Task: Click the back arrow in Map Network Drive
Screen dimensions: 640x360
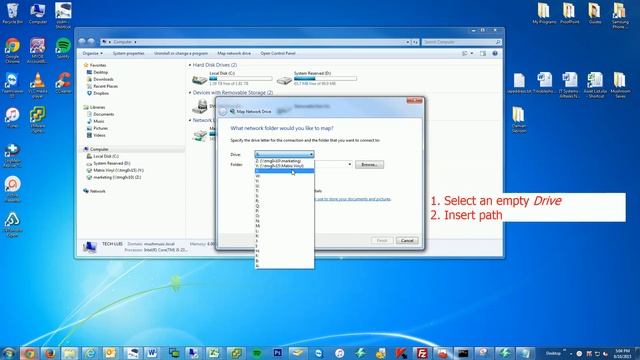Action: click(x=223, y=111)
